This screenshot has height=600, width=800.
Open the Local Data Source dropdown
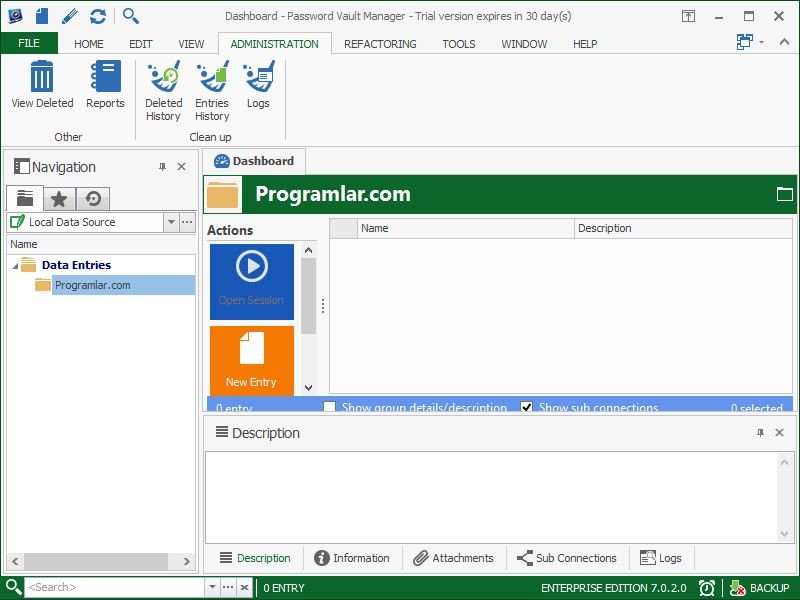171,222
